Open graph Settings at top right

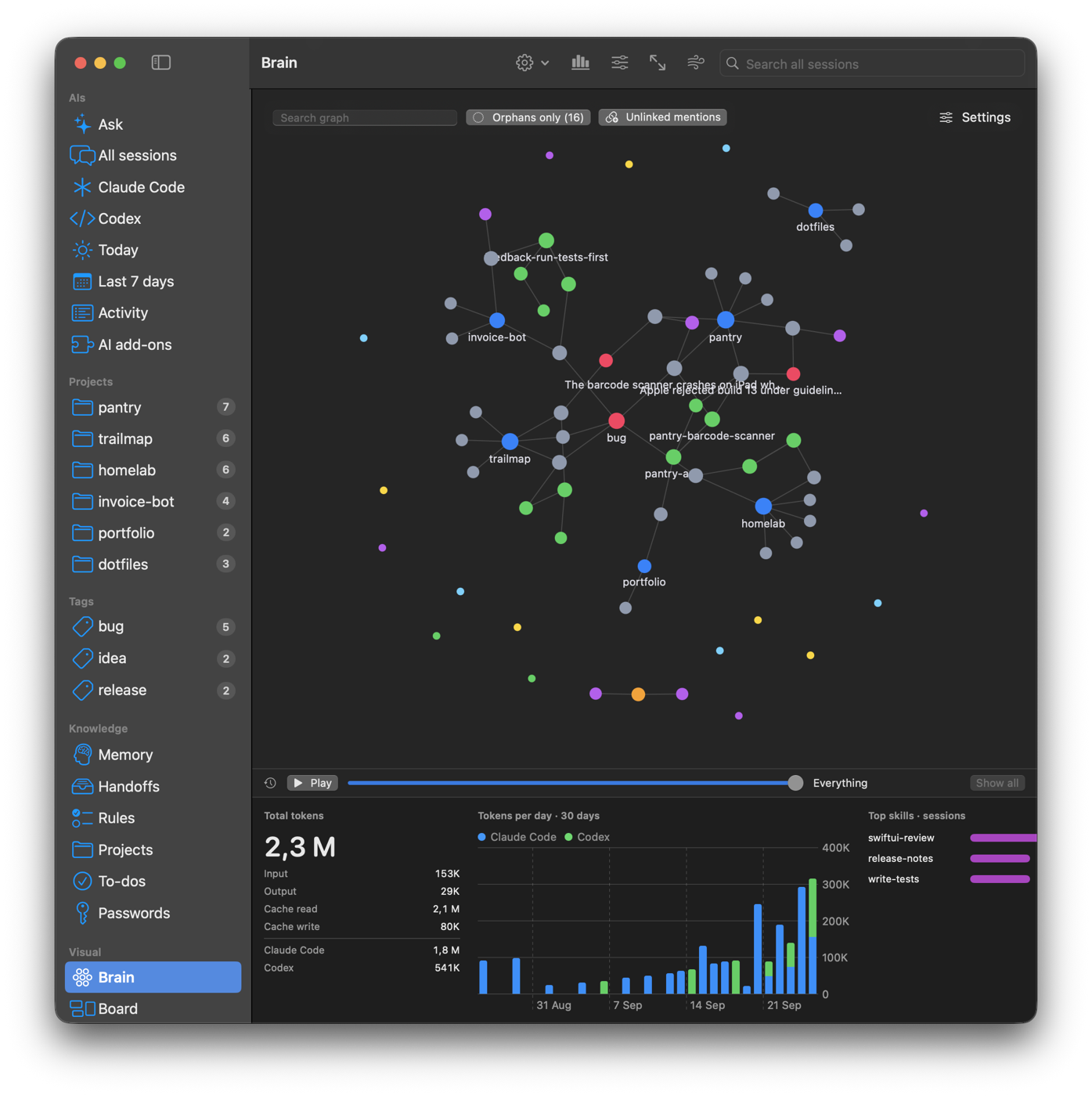[975, 117]
